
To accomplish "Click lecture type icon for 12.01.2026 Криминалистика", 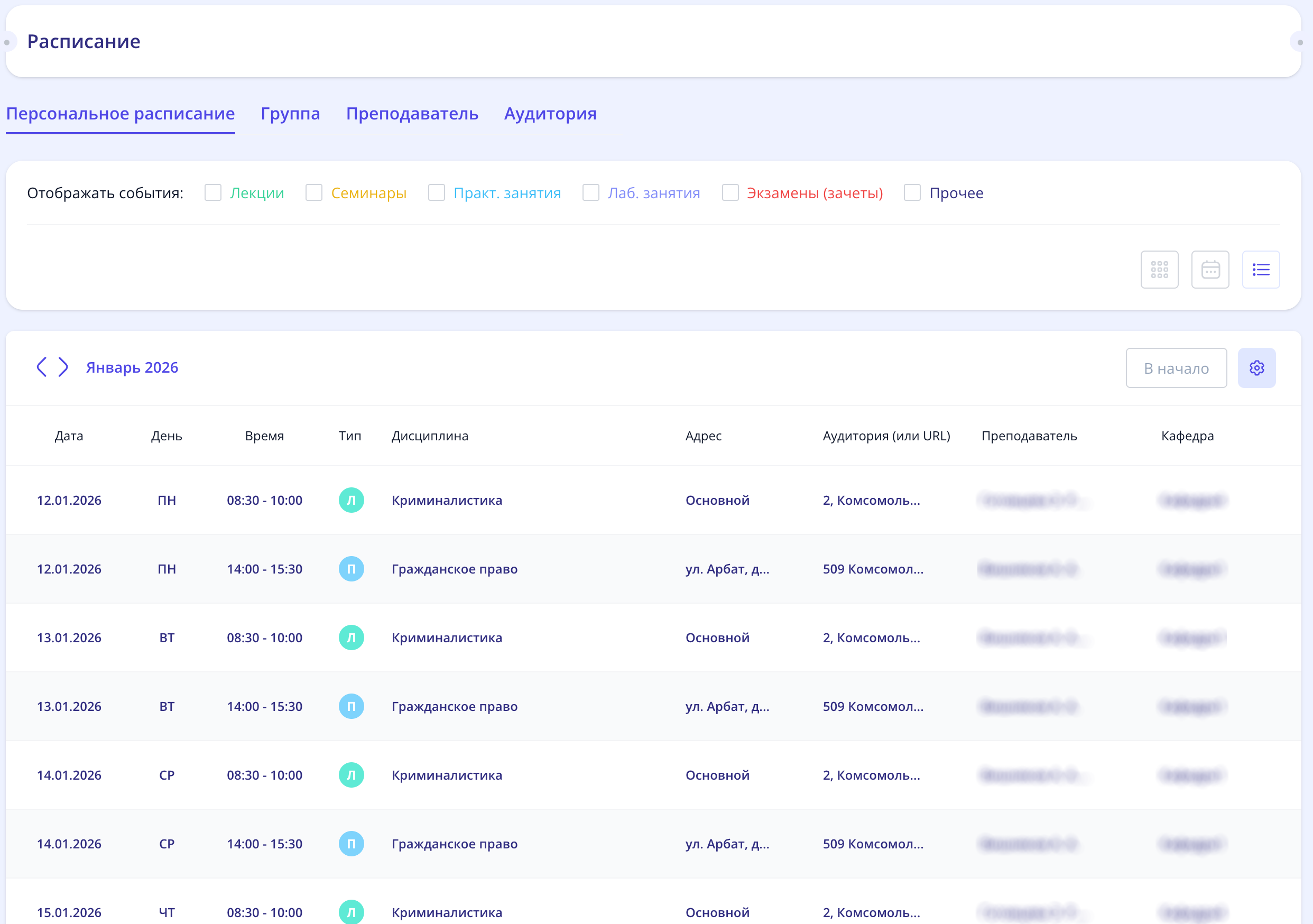I will [x=351, y=500].
